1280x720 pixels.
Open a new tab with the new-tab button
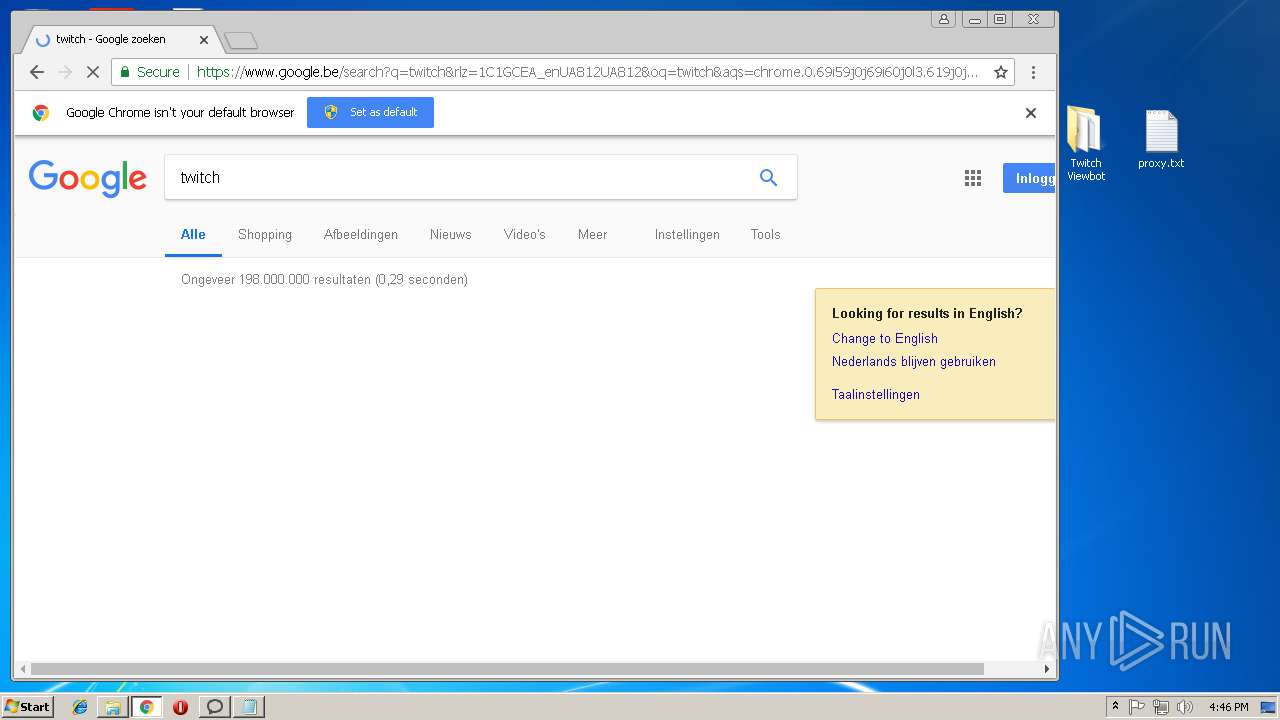pos(241,41)
